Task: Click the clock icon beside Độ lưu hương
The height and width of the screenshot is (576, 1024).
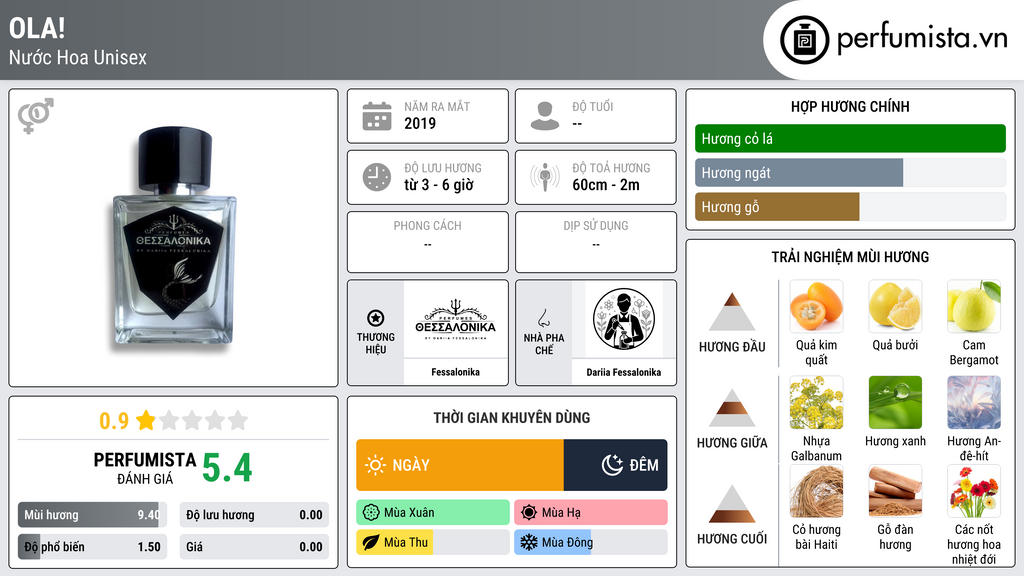Action: pyautogui.click(x=377, y=177)
